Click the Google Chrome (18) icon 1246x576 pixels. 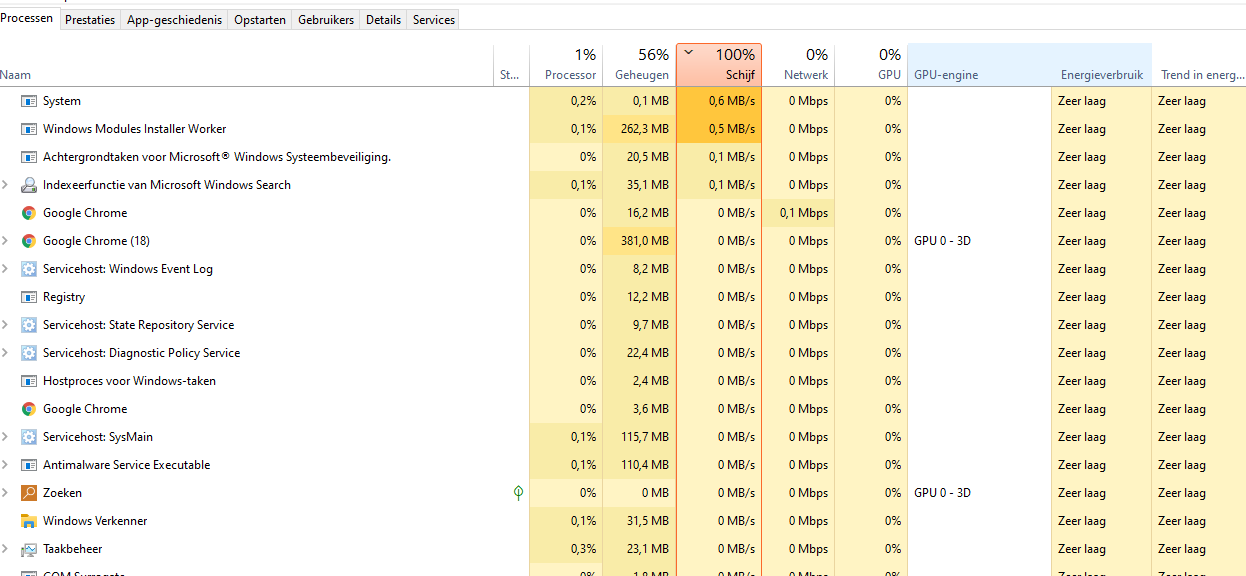pyautogui.click(x=29, y=241)
